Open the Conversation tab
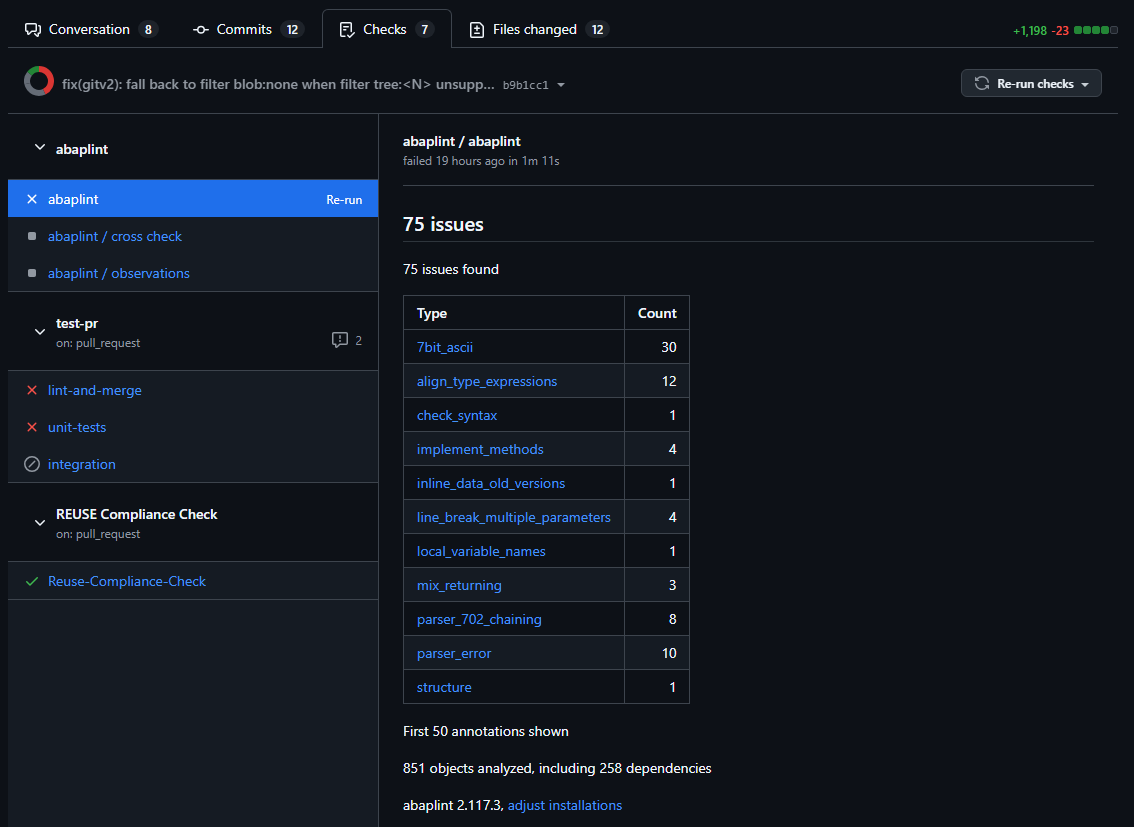Viewport: 1134px width, 827px height. [x=90, y=30]
